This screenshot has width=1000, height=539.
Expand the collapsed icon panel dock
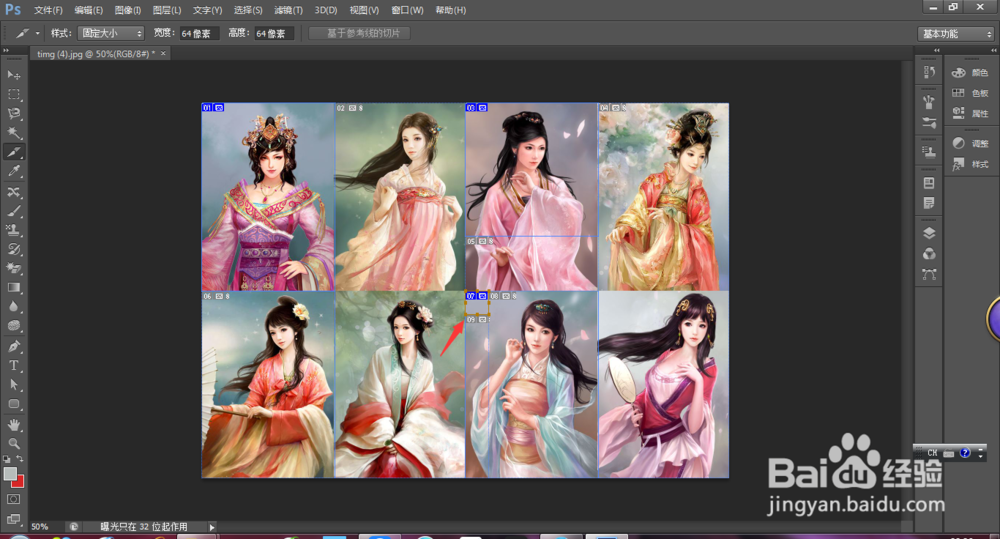(x=937, y=50)
